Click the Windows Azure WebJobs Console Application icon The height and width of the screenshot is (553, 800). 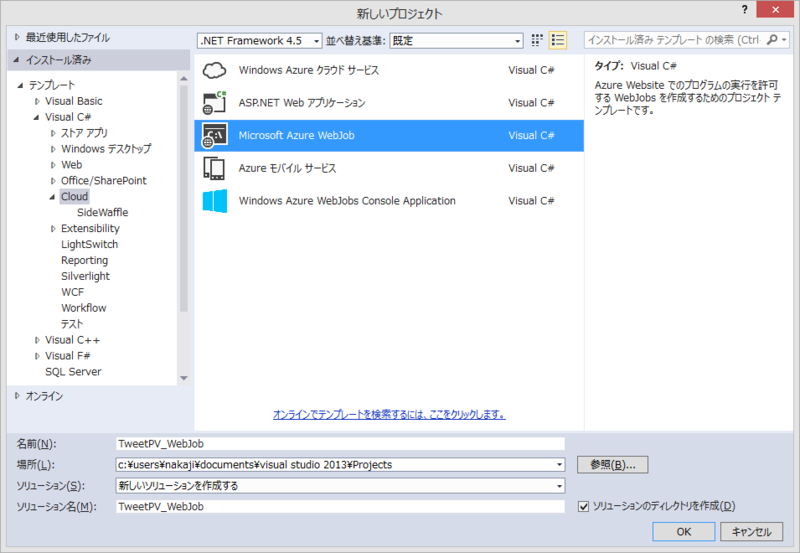[214, 201]
